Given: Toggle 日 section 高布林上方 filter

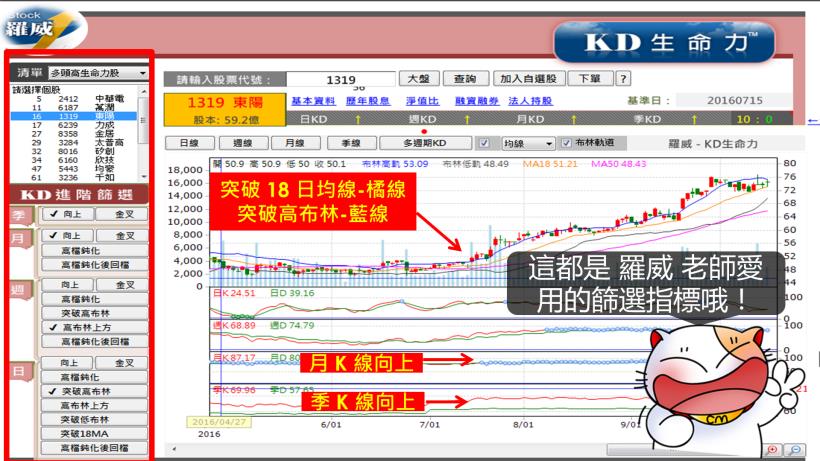Looking at the screenshot, I should click(x=95, y=405).
